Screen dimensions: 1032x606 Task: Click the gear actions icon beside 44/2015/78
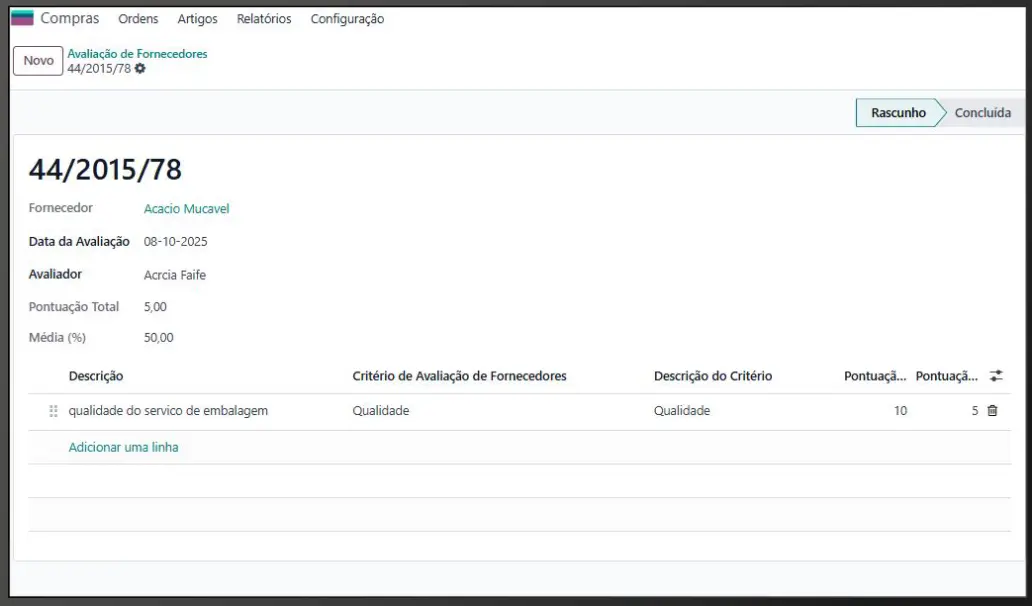[x=140, y=68]
